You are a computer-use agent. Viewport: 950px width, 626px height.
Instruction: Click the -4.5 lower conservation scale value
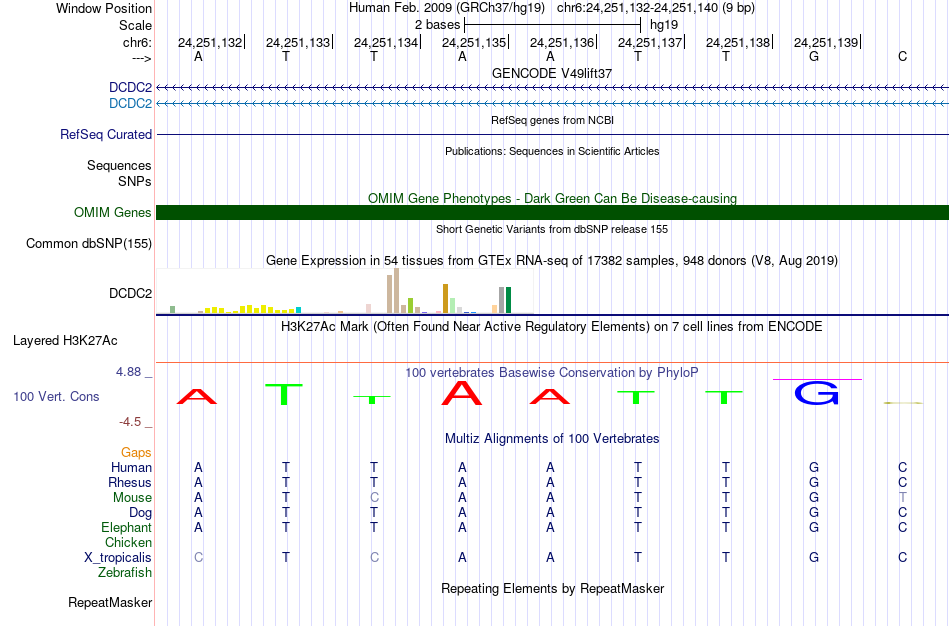(130, 422)
